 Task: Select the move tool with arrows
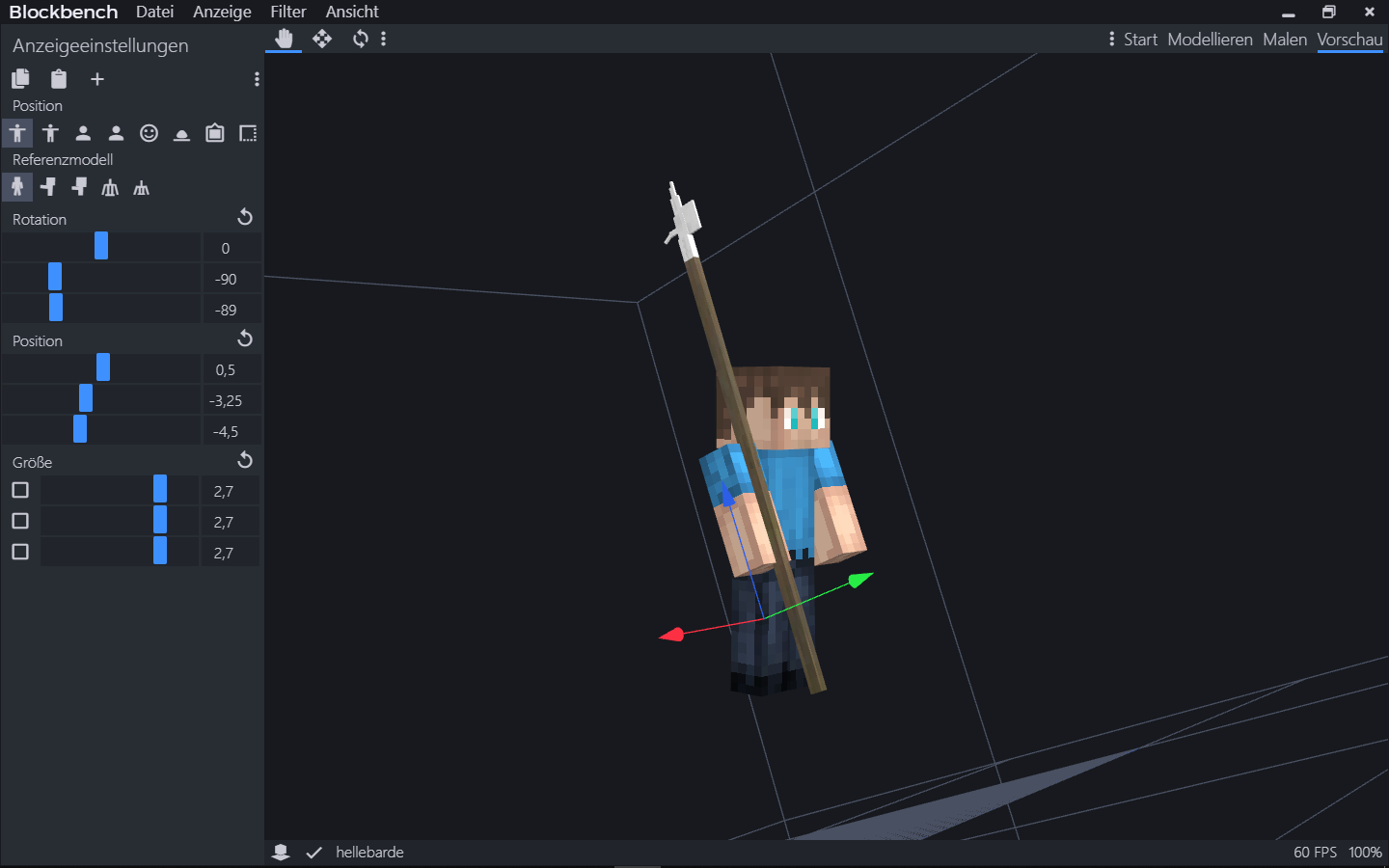point(322,39)
